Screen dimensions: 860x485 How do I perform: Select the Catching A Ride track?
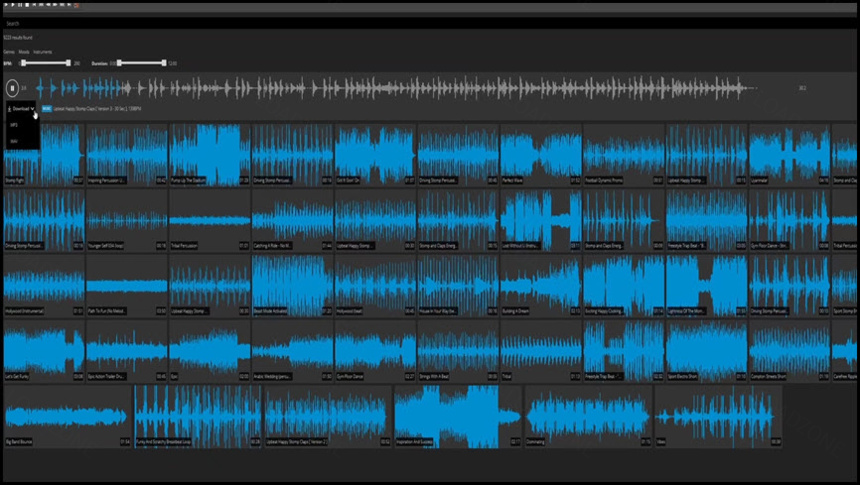click(292, 220)
